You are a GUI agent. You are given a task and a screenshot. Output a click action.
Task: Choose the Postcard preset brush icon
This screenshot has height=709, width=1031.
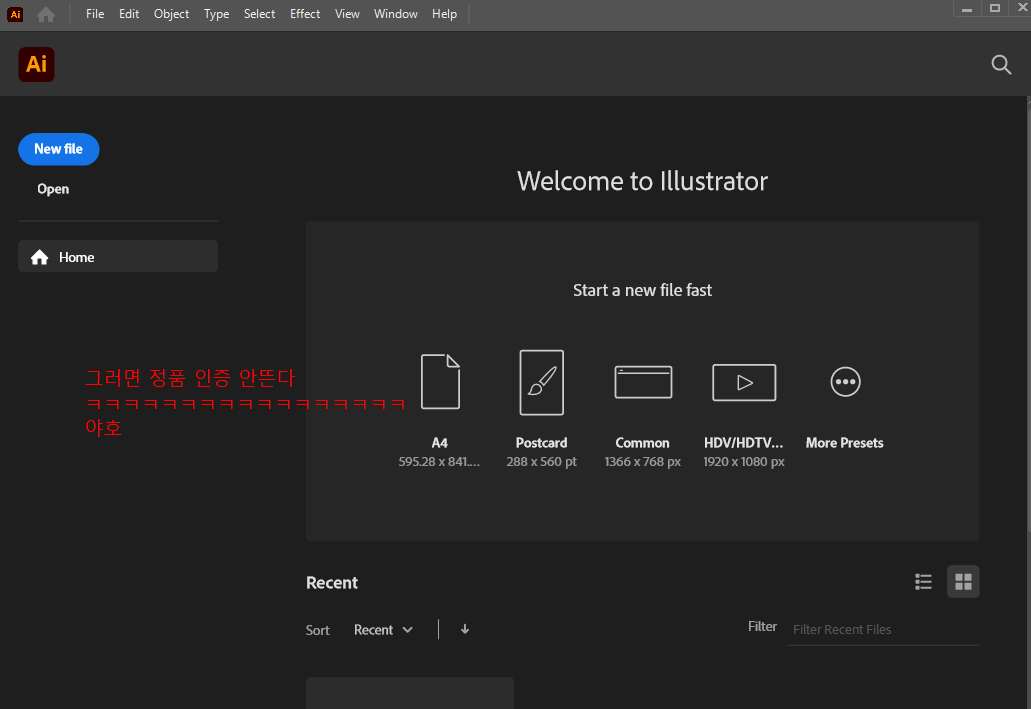pos(541,382)
